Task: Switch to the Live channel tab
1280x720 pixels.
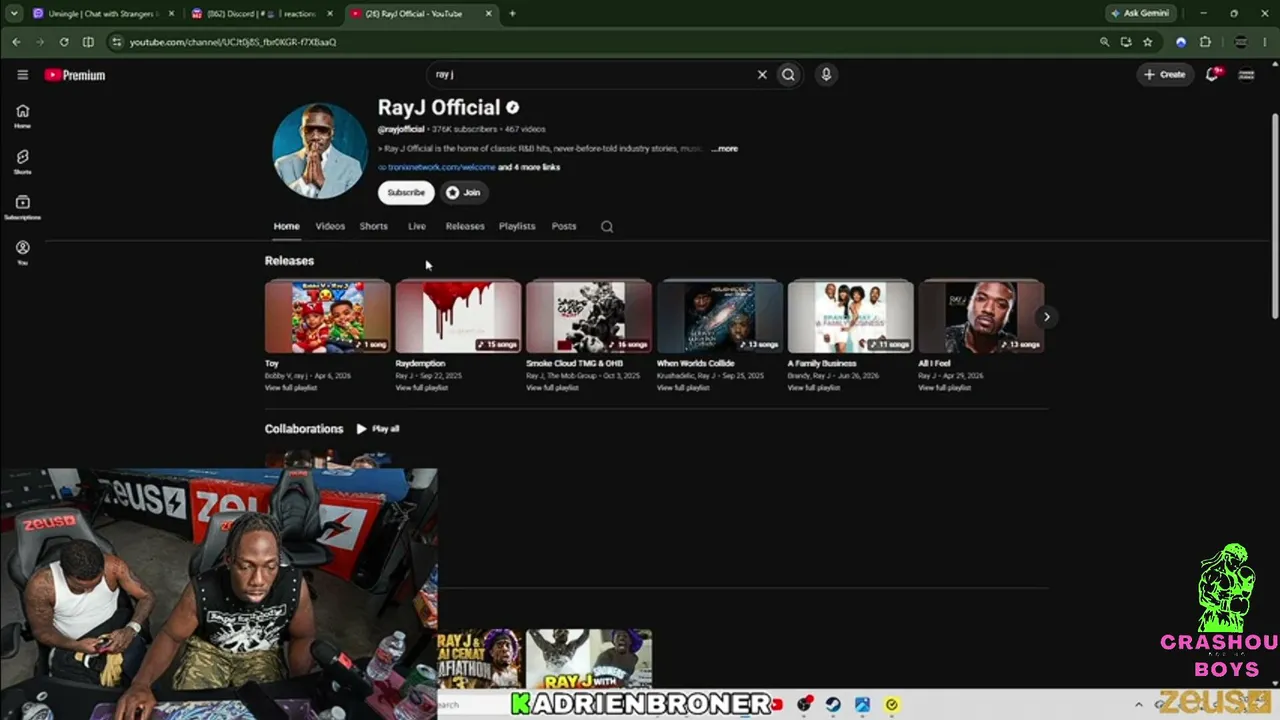Action: 417,226
